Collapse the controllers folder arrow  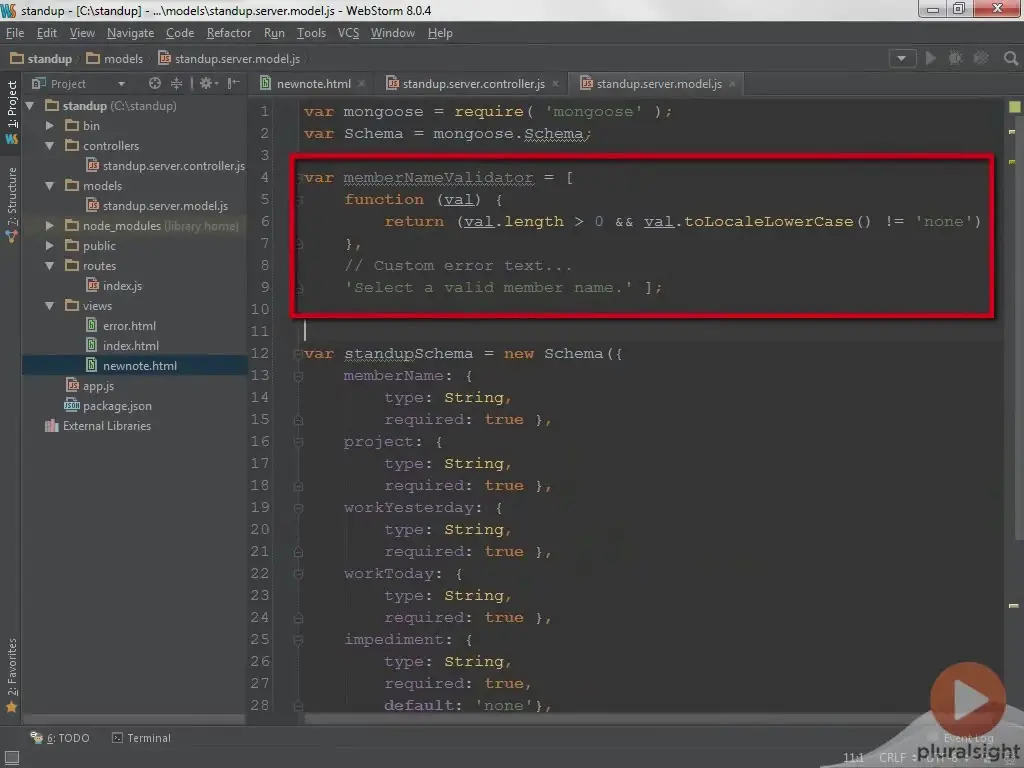pyautogui.click(x=50, y=146)
